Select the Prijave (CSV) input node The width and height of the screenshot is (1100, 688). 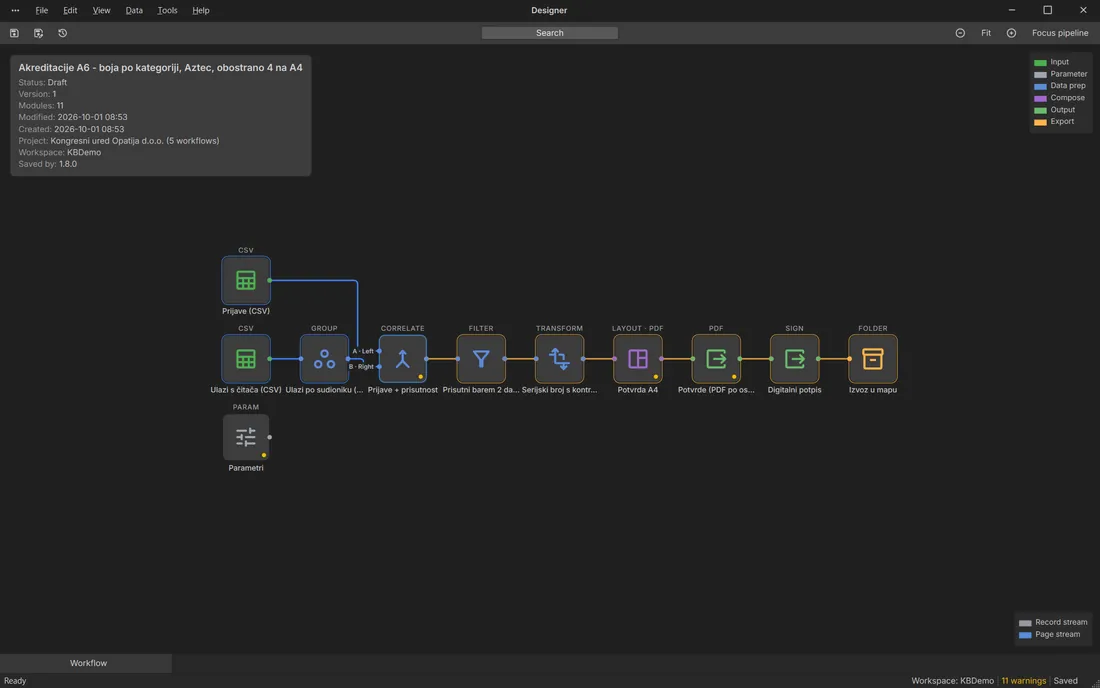pos(246,281)
